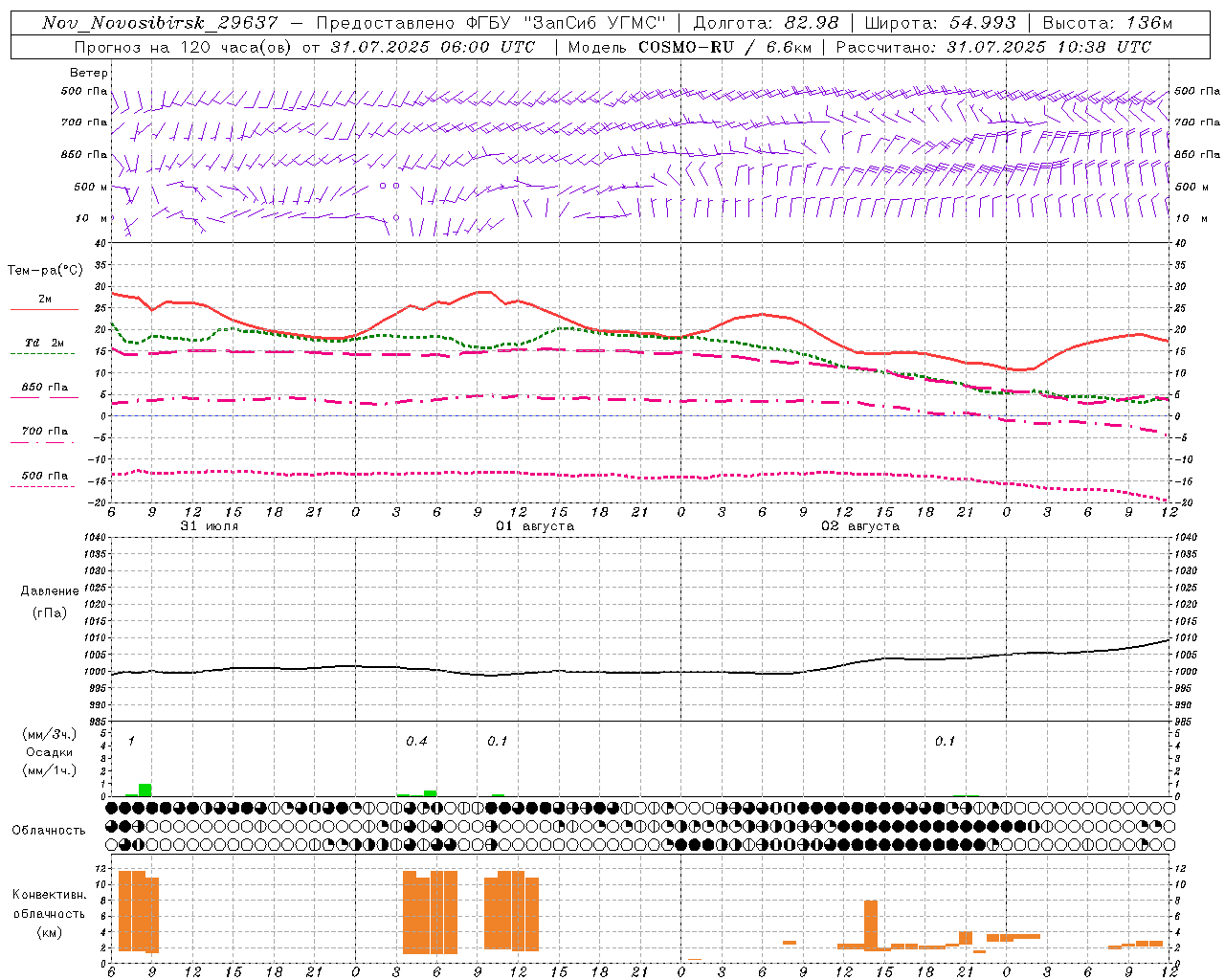Click the Ветер section label
The width and height of the screenshot is (1225, 980).
tap(88, 73)
